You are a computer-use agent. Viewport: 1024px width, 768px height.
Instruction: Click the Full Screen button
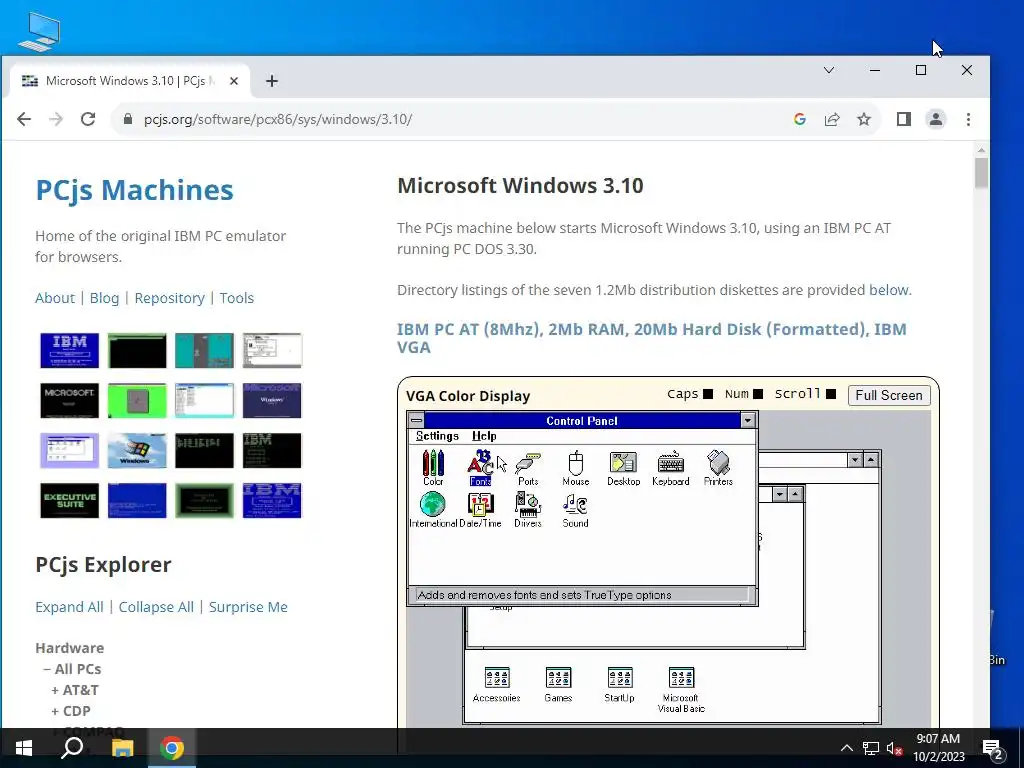[889, 395]
